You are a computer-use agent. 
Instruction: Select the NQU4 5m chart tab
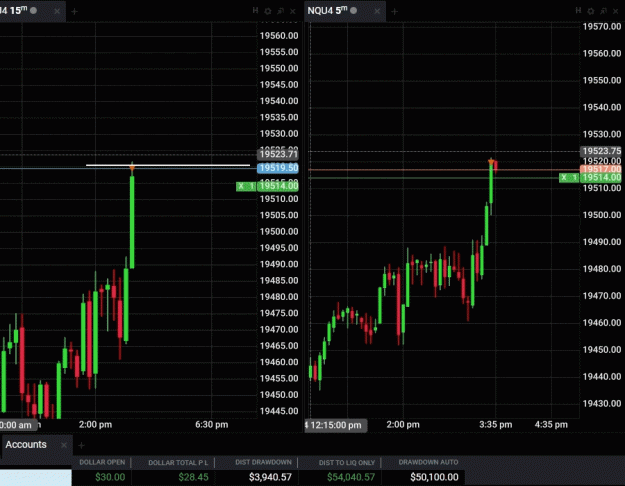(x=345, y=11)
